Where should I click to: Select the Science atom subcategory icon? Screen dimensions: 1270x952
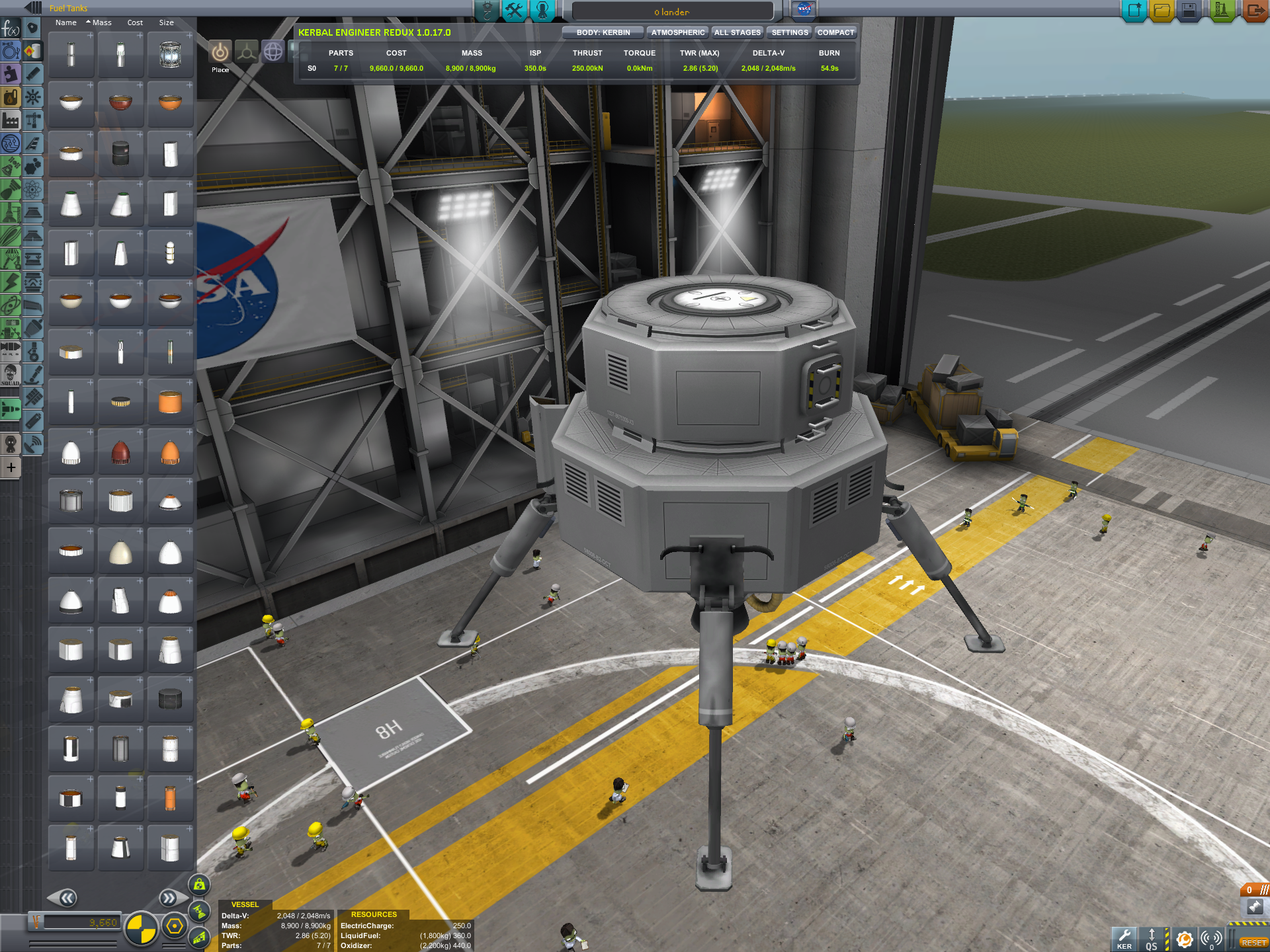(32, 190)
